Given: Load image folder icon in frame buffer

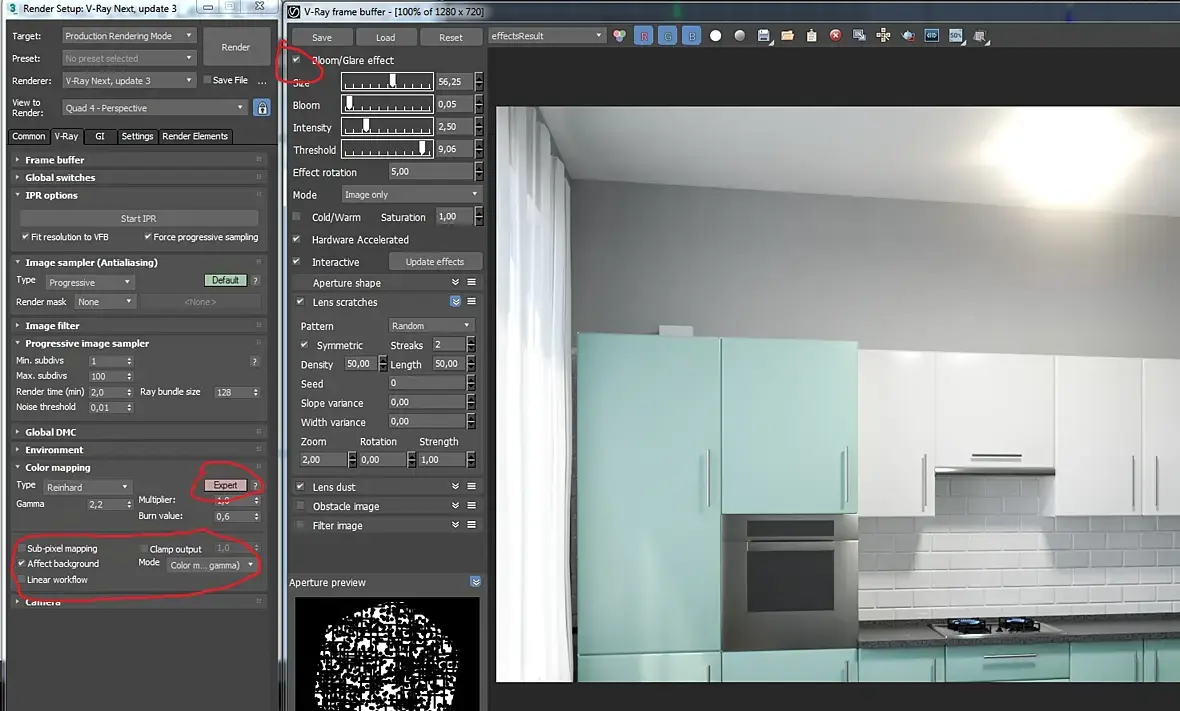Looking at the screenshot, I should (x=787, y=36).
